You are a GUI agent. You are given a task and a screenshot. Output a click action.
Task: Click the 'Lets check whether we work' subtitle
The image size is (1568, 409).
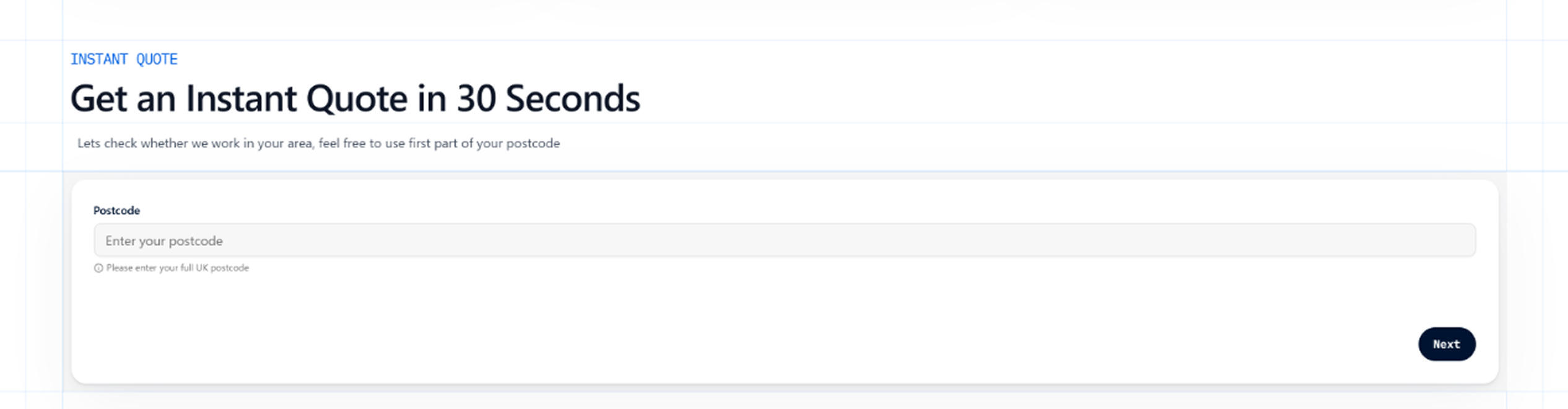(318, 143)
